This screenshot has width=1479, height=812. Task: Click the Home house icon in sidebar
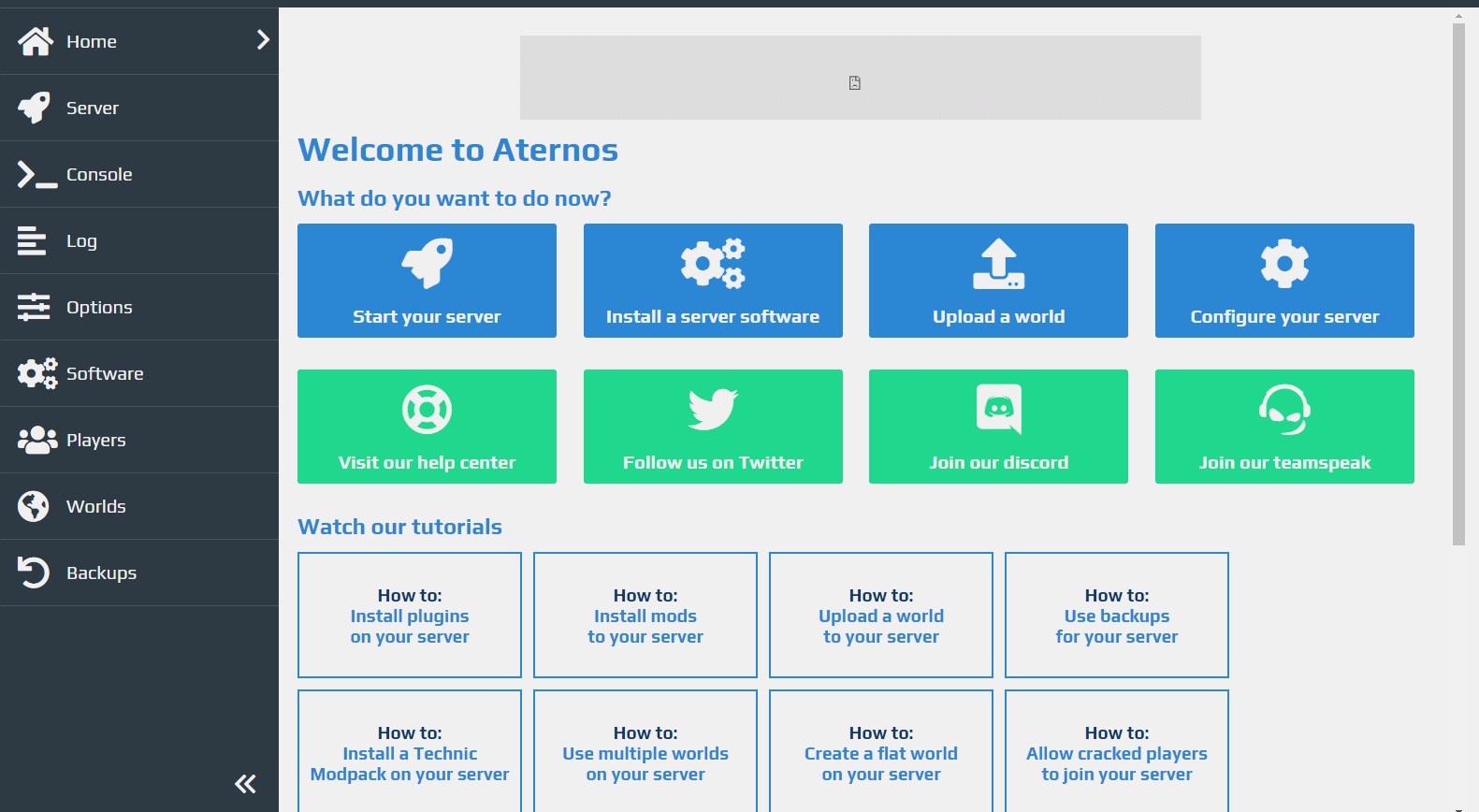pos(36,41)
